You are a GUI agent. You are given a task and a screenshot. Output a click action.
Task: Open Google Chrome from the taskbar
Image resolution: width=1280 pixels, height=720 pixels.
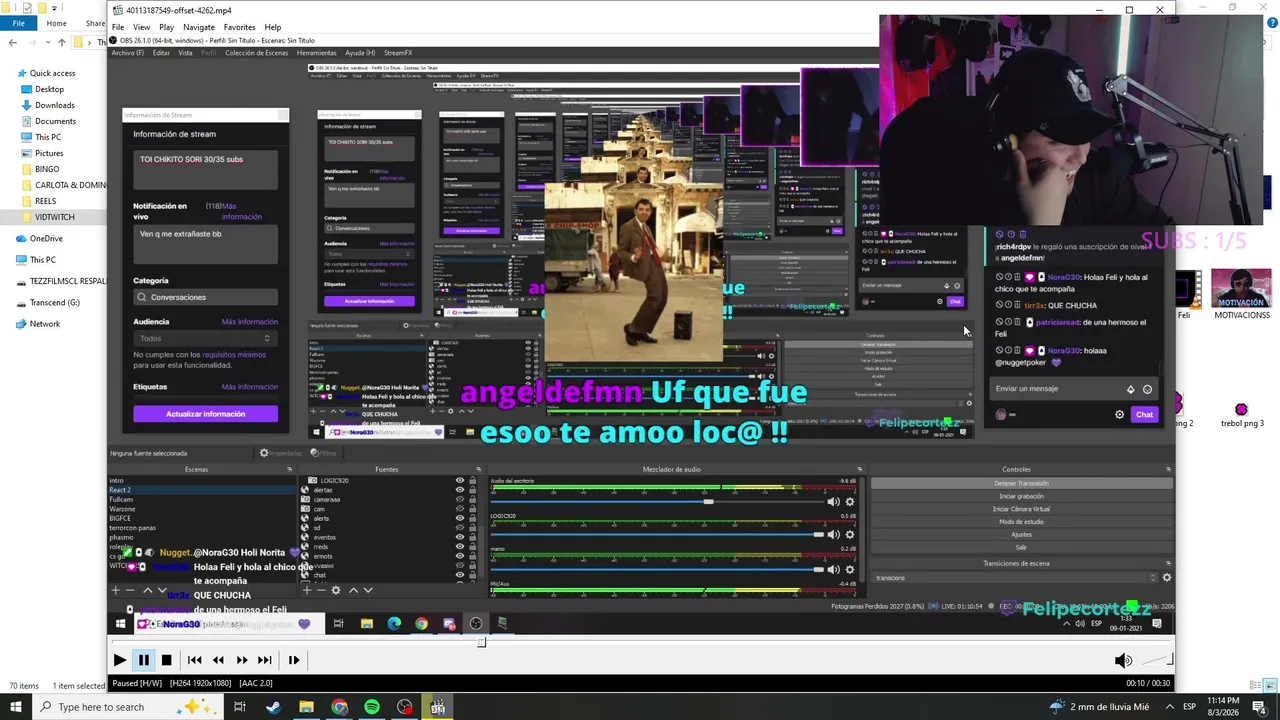tap(339, 707)
